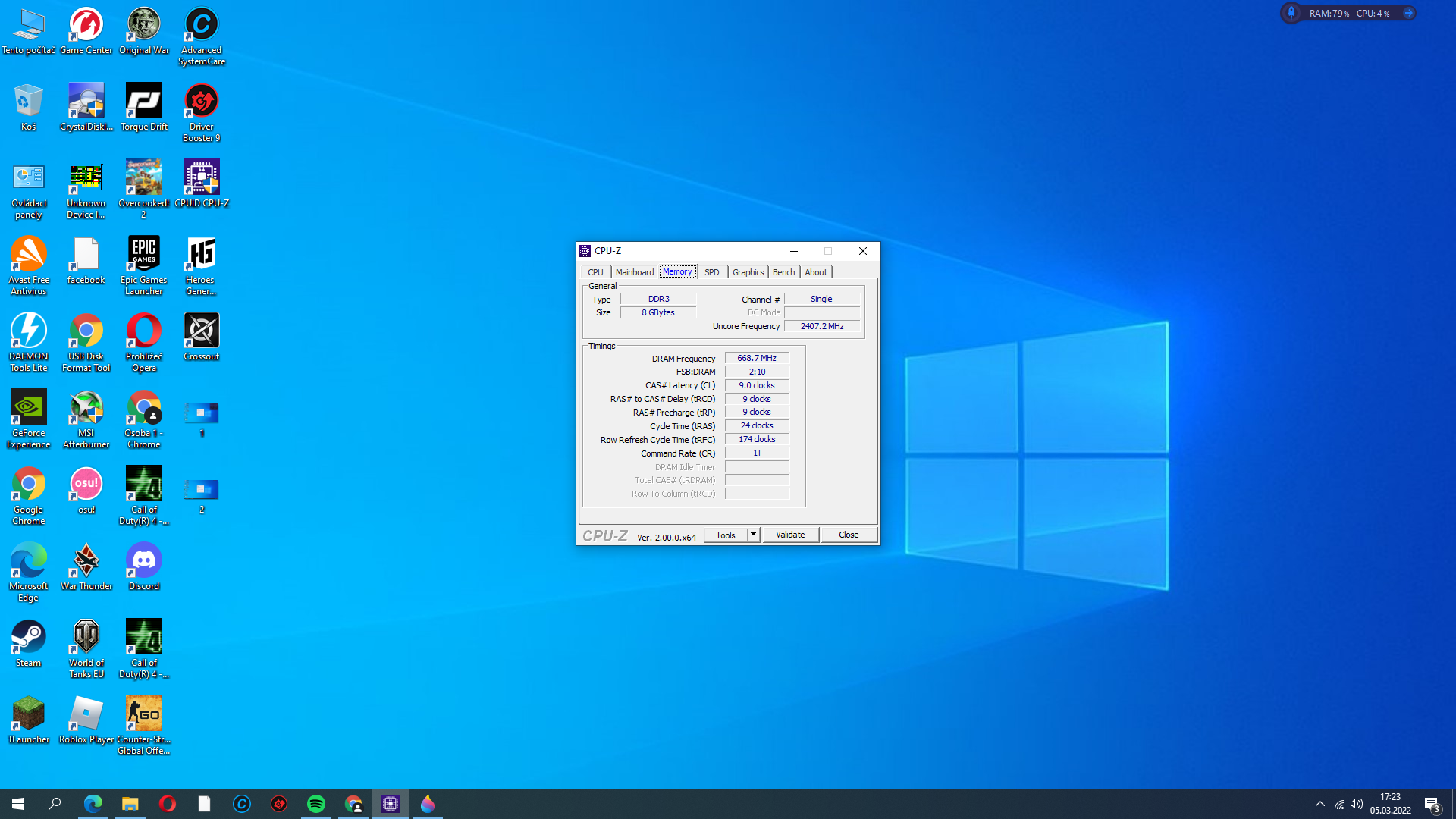Click the Spotify icon in taskbar
Screen dimensions: 1456x819
tap(316, 804)
